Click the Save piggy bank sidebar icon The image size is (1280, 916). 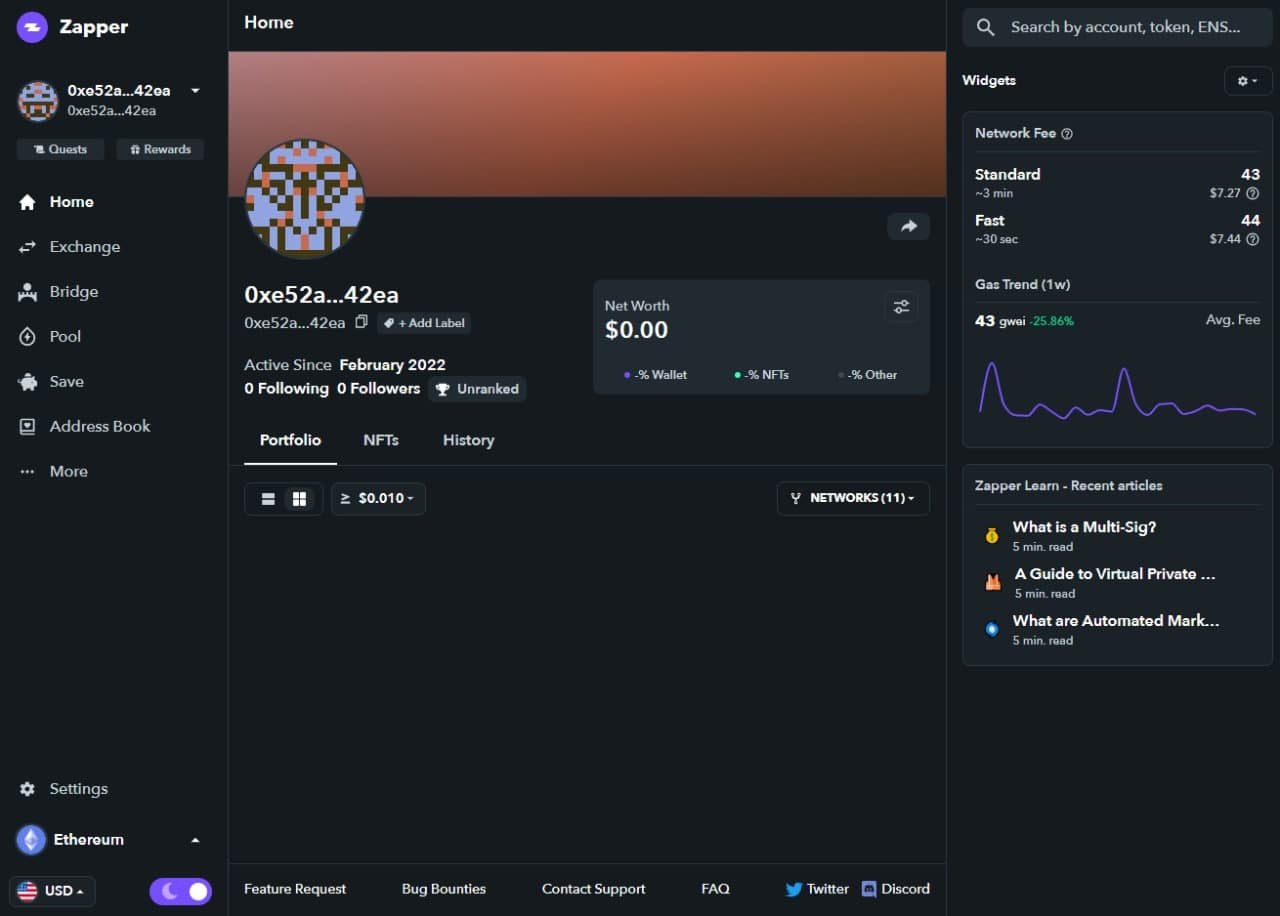click(x=27, y=381)
